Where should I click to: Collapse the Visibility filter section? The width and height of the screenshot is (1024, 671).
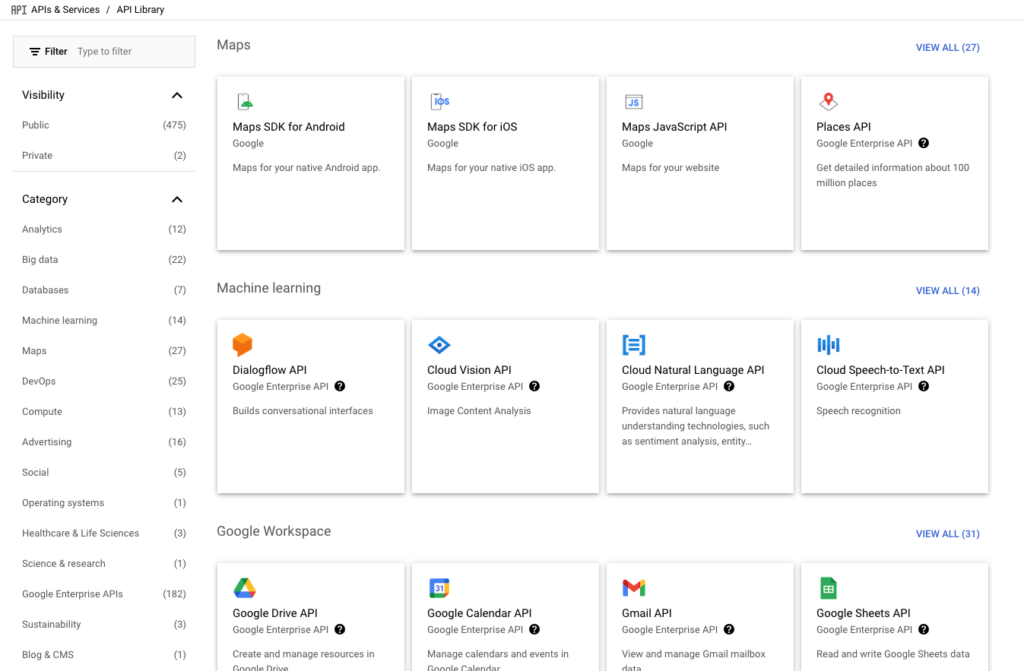pos(176,95)
